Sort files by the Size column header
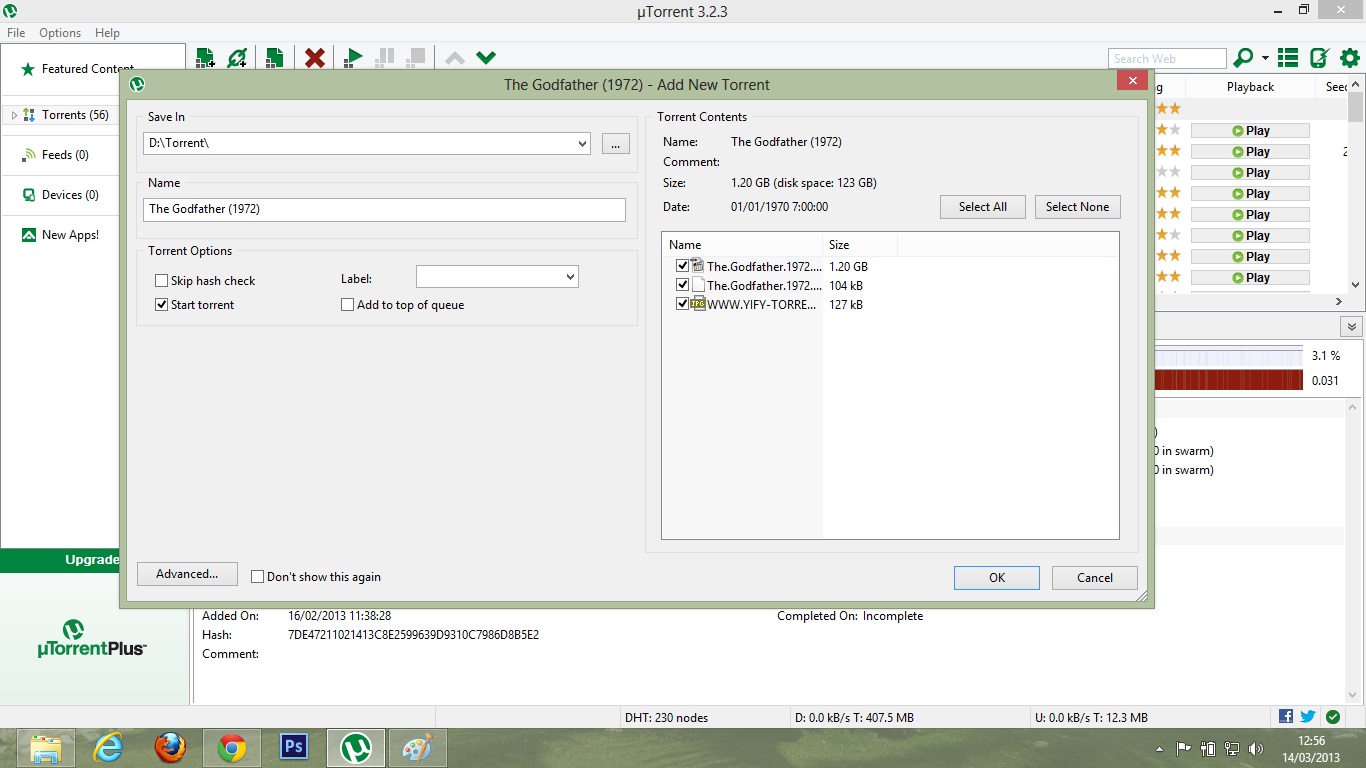 coord(860,245)
